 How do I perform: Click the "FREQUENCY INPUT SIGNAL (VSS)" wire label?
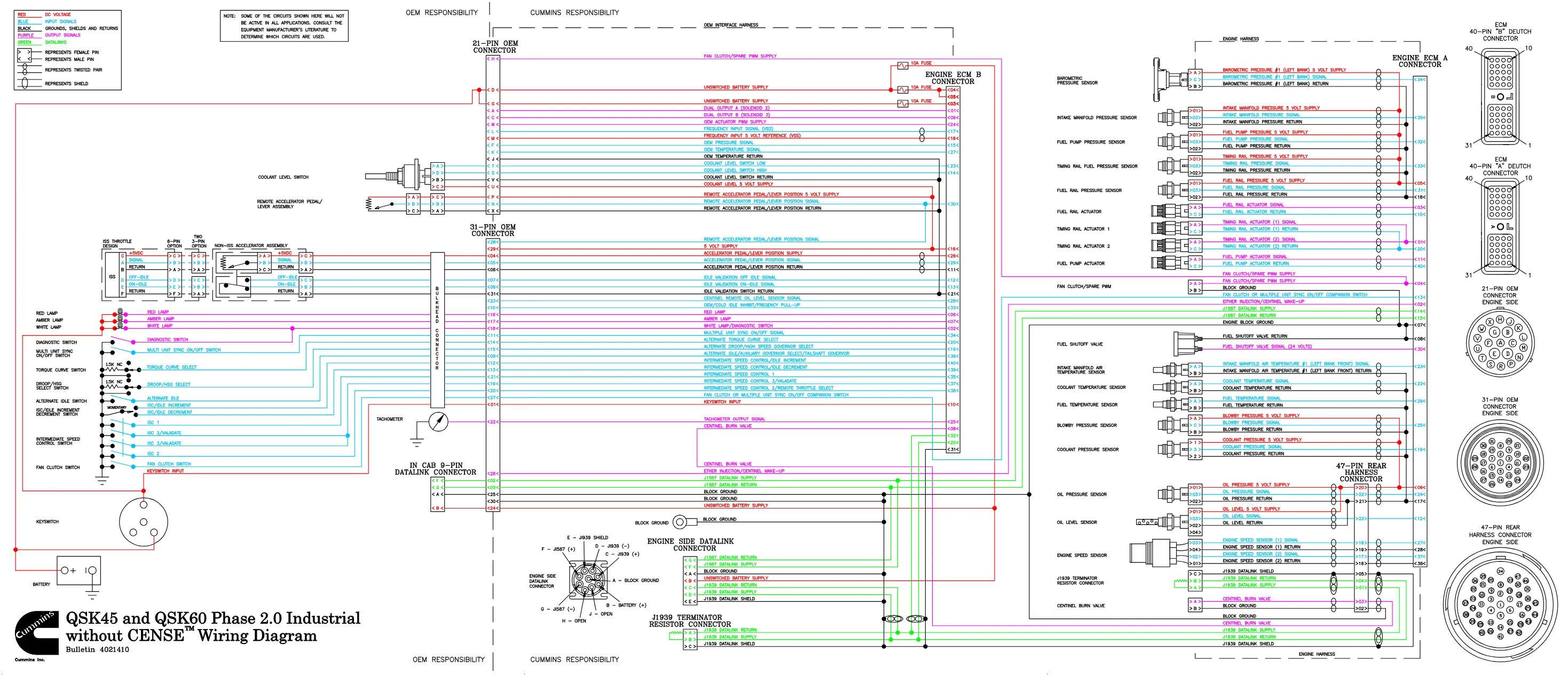click(738, 129)
